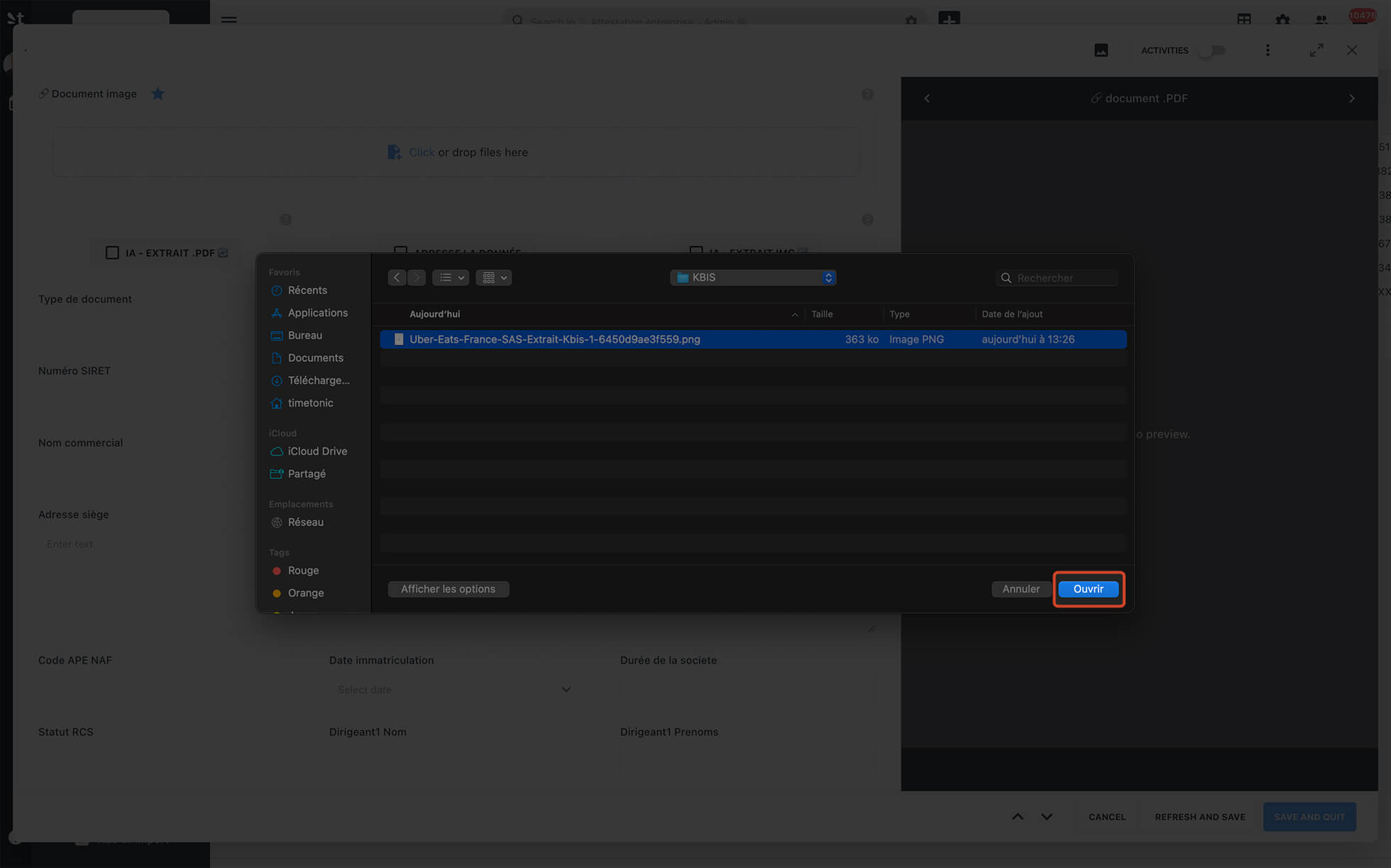Go to Applications folder in sidebar
1391x868 pixels.
(x=317, y=313)
